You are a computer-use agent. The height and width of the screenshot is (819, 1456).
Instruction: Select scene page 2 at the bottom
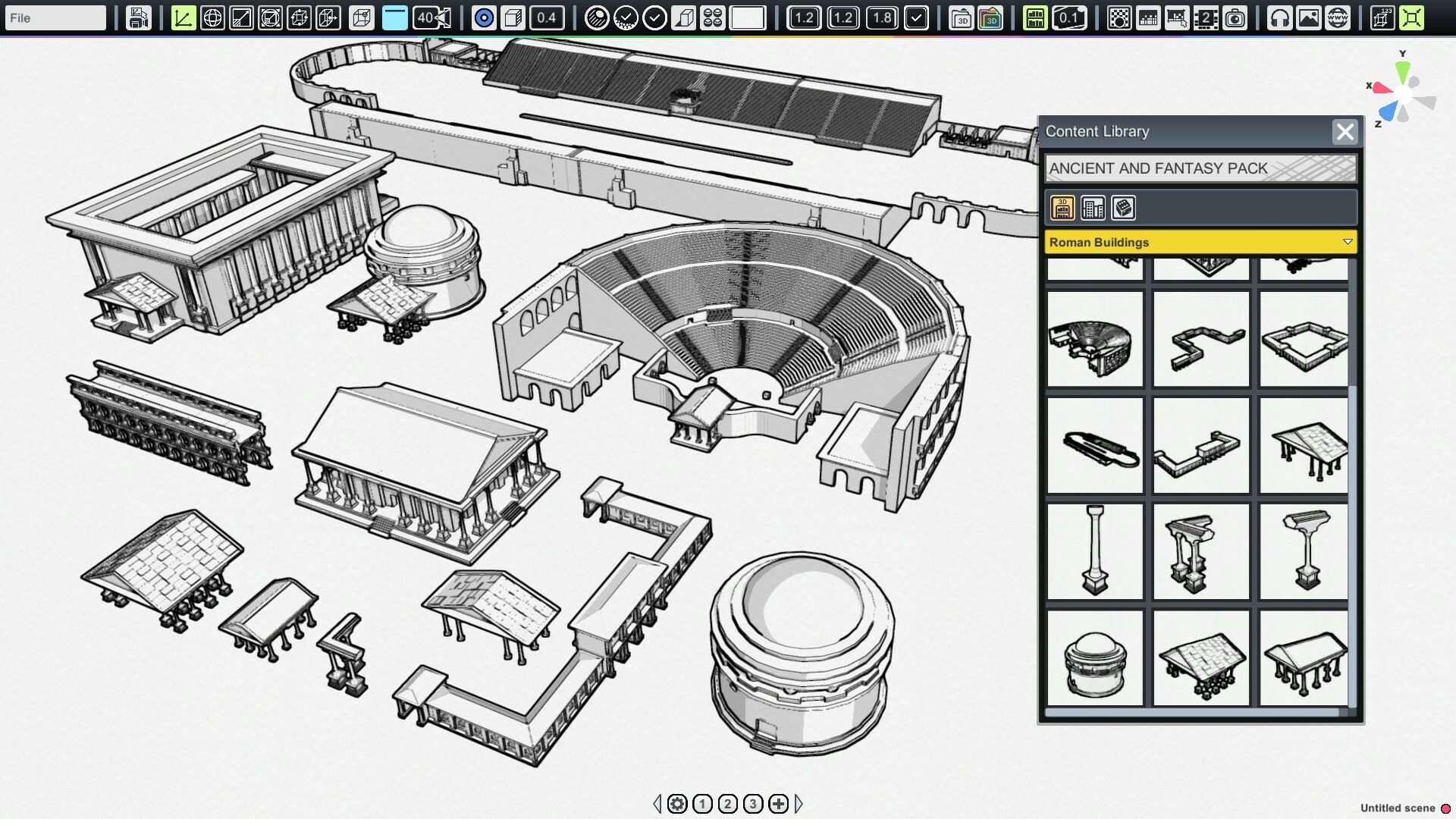pos(727,804)
